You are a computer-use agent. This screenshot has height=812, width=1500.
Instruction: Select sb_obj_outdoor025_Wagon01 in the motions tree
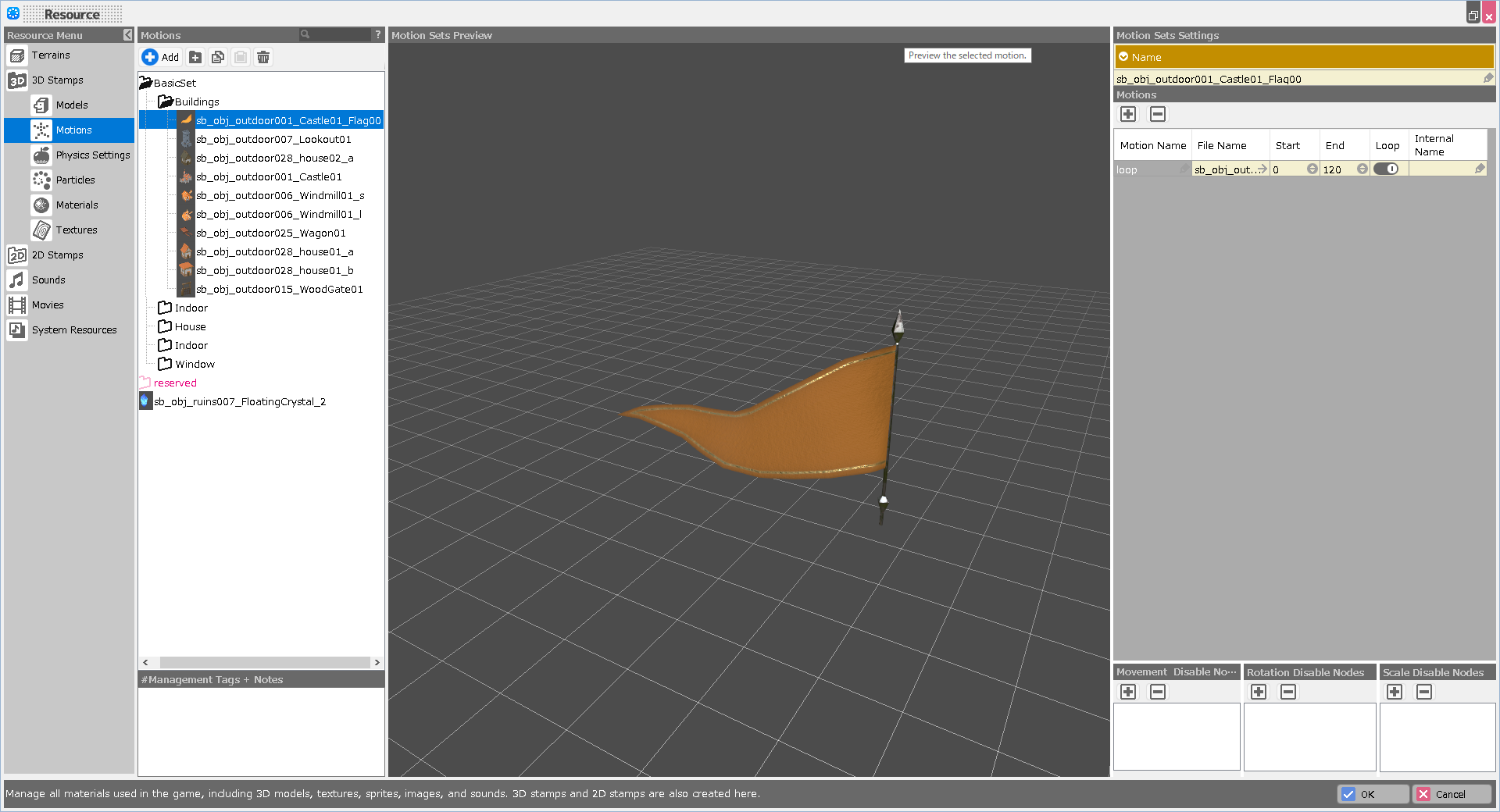coord(270,233)
